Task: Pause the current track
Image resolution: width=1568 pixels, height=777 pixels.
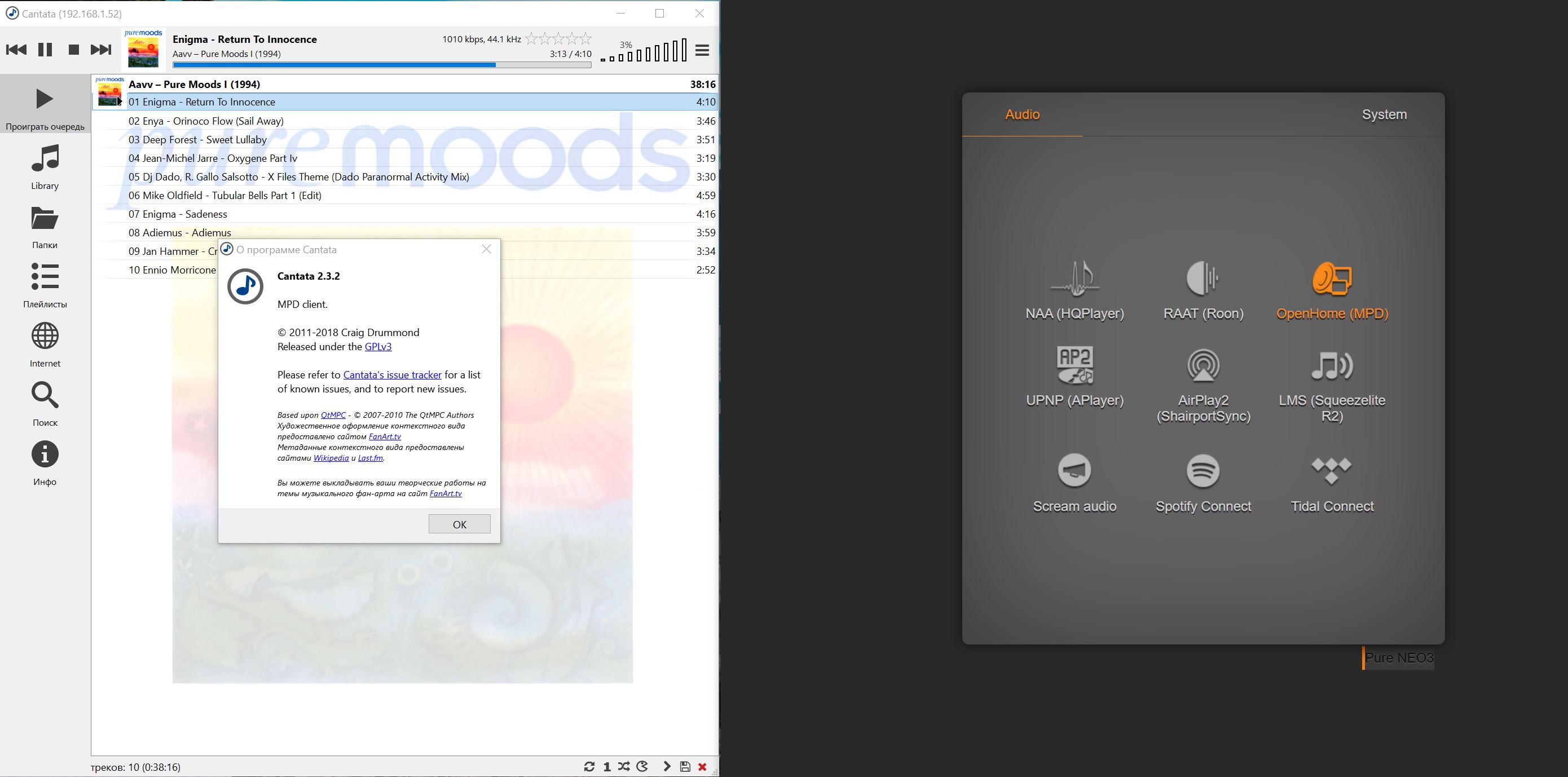Action: point(45,50)
